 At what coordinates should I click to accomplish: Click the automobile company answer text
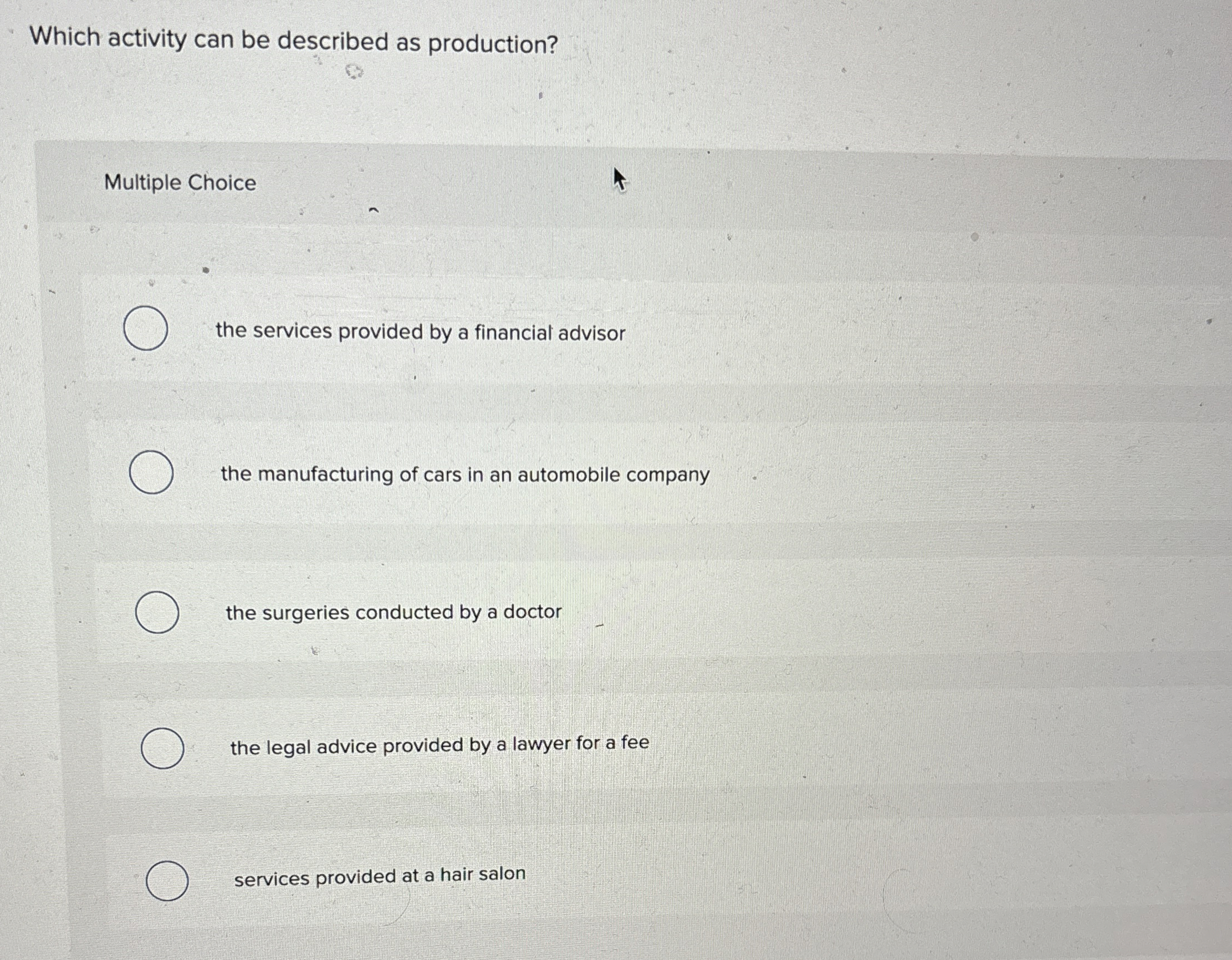point(466,474)
